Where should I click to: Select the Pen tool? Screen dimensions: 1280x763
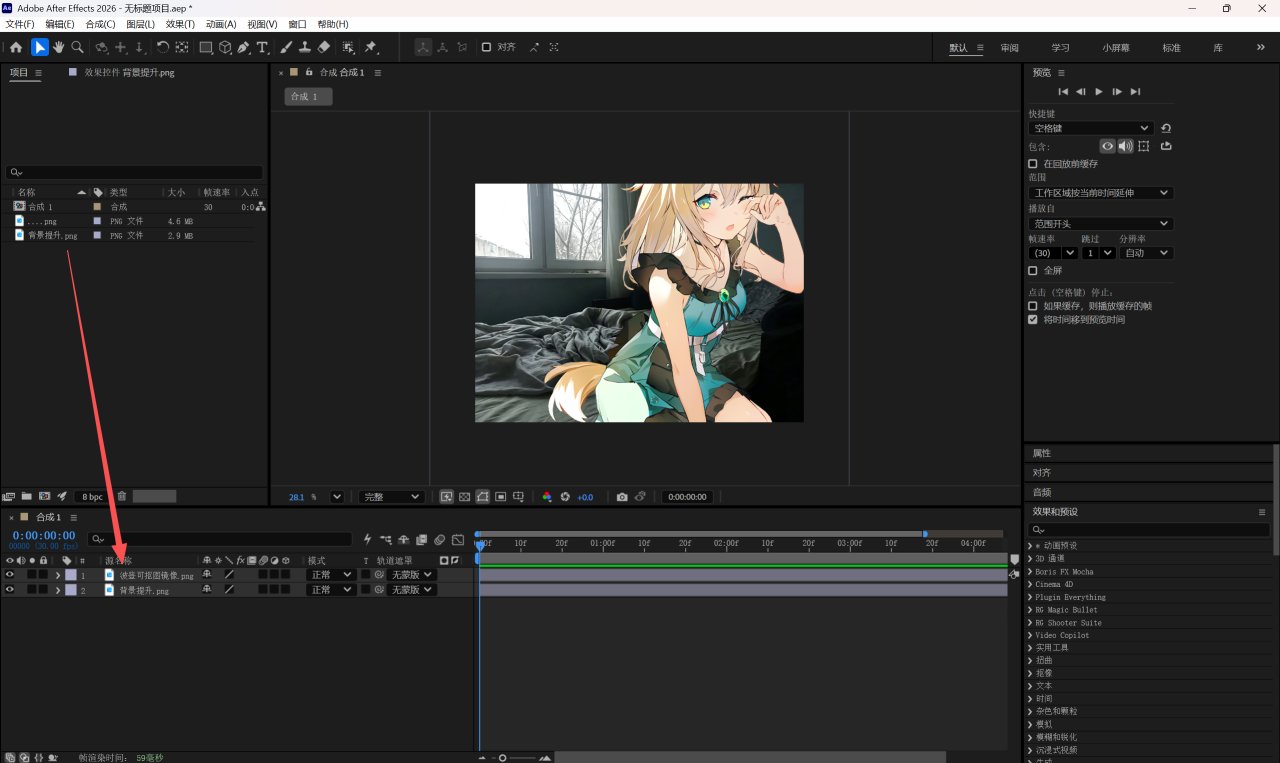point(244,47)
